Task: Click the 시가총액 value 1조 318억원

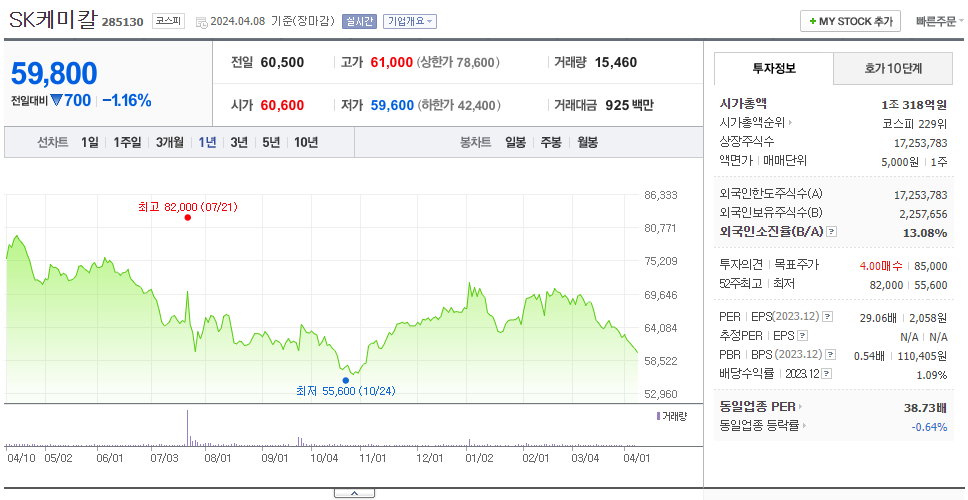Action: (x=914, y=105)
